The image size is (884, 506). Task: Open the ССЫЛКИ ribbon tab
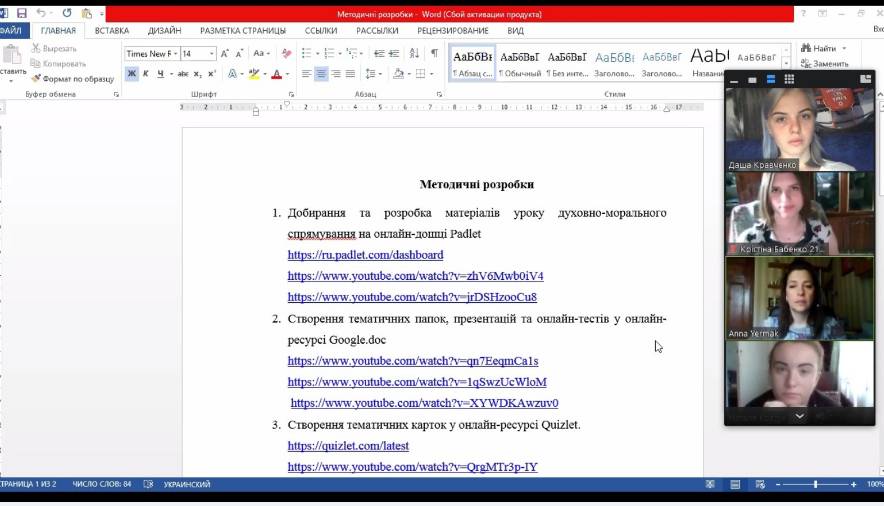(x=321, y=31)
